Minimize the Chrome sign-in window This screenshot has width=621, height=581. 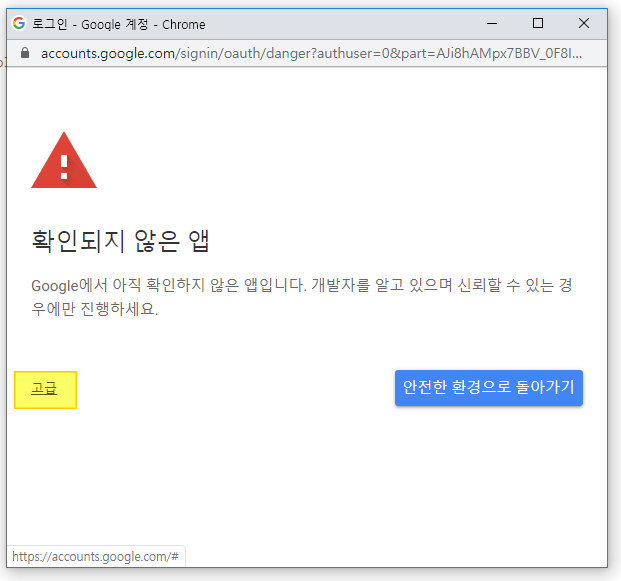491,23
